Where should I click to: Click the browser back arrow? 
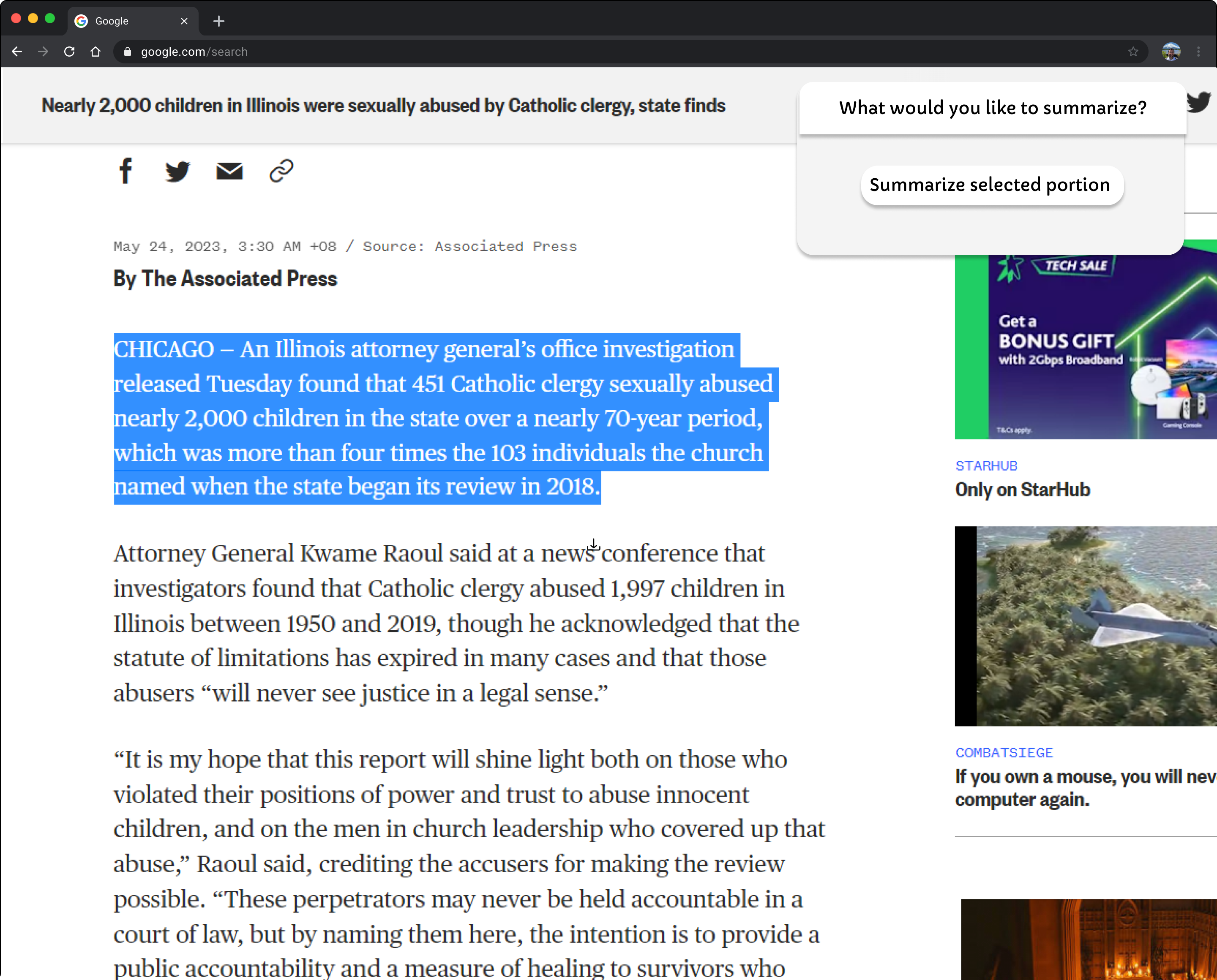tap(17, 52)
